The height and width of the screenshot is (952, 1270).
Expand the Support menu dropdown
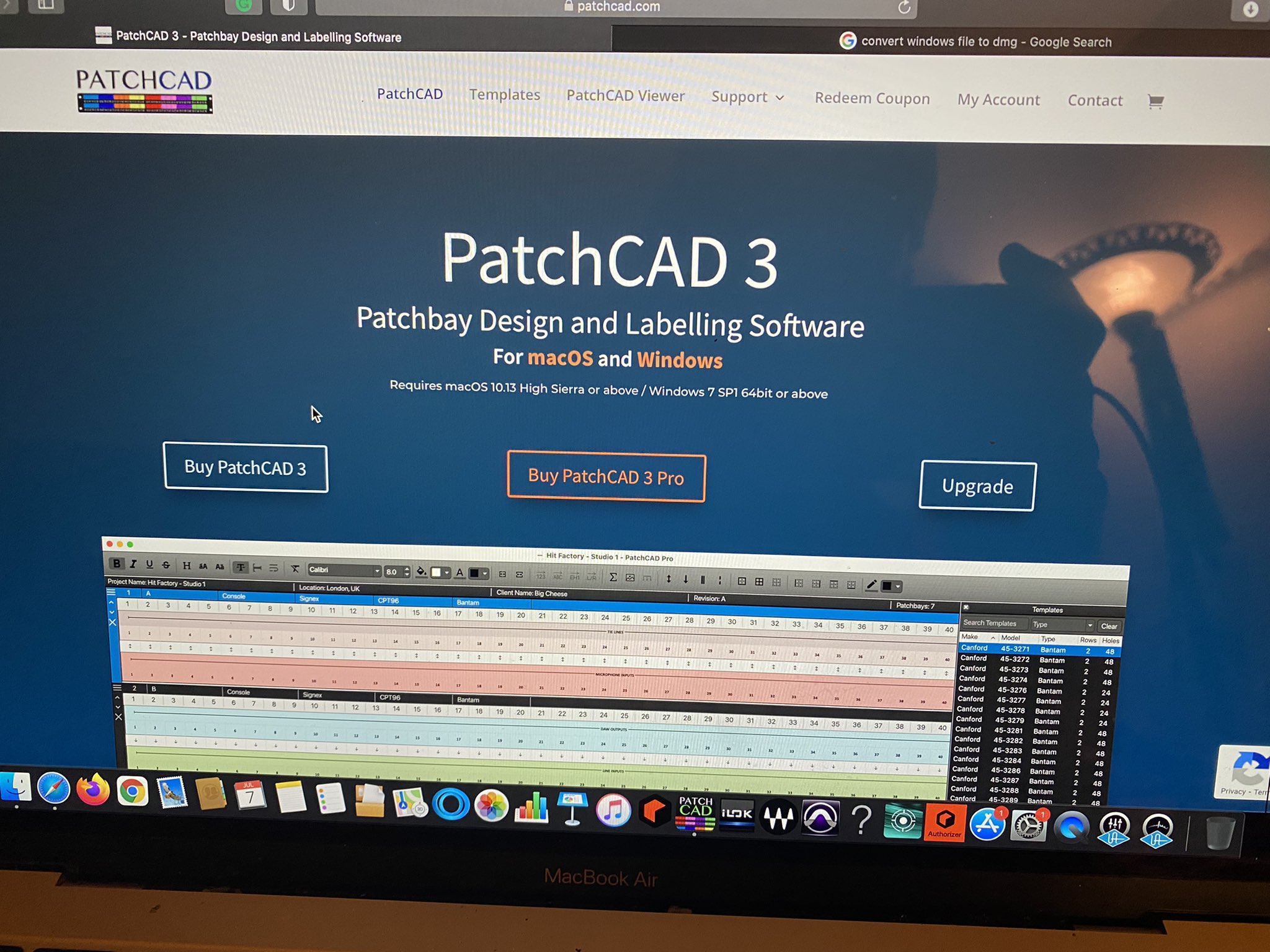(x=747, y=97)
